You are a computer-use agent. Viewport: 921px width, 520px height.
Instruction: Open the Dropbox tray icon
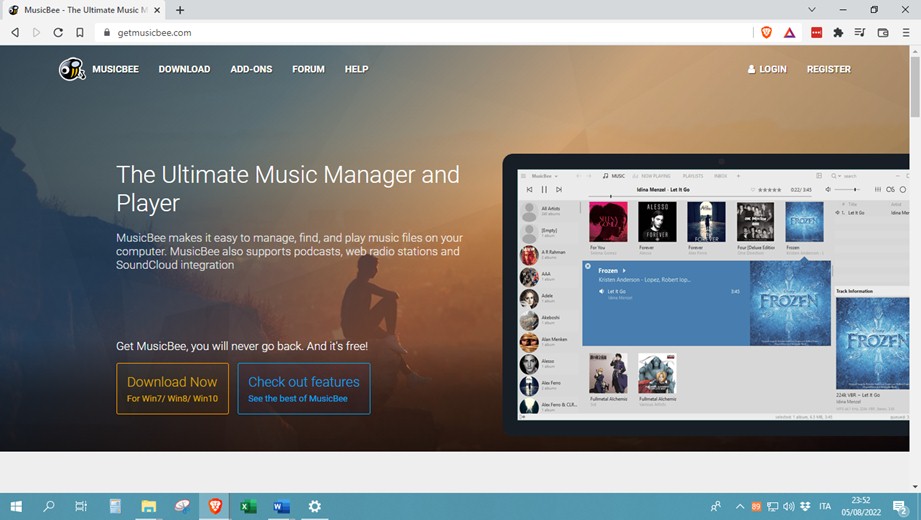coord(805,506)
